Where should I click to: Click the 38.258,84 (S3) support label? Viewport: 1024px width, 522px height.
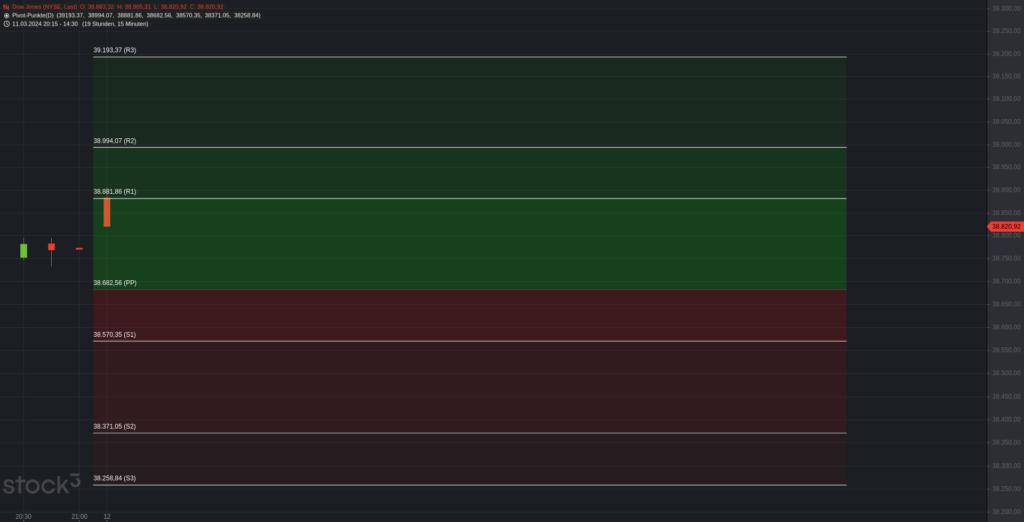click(x=115, y=478)
